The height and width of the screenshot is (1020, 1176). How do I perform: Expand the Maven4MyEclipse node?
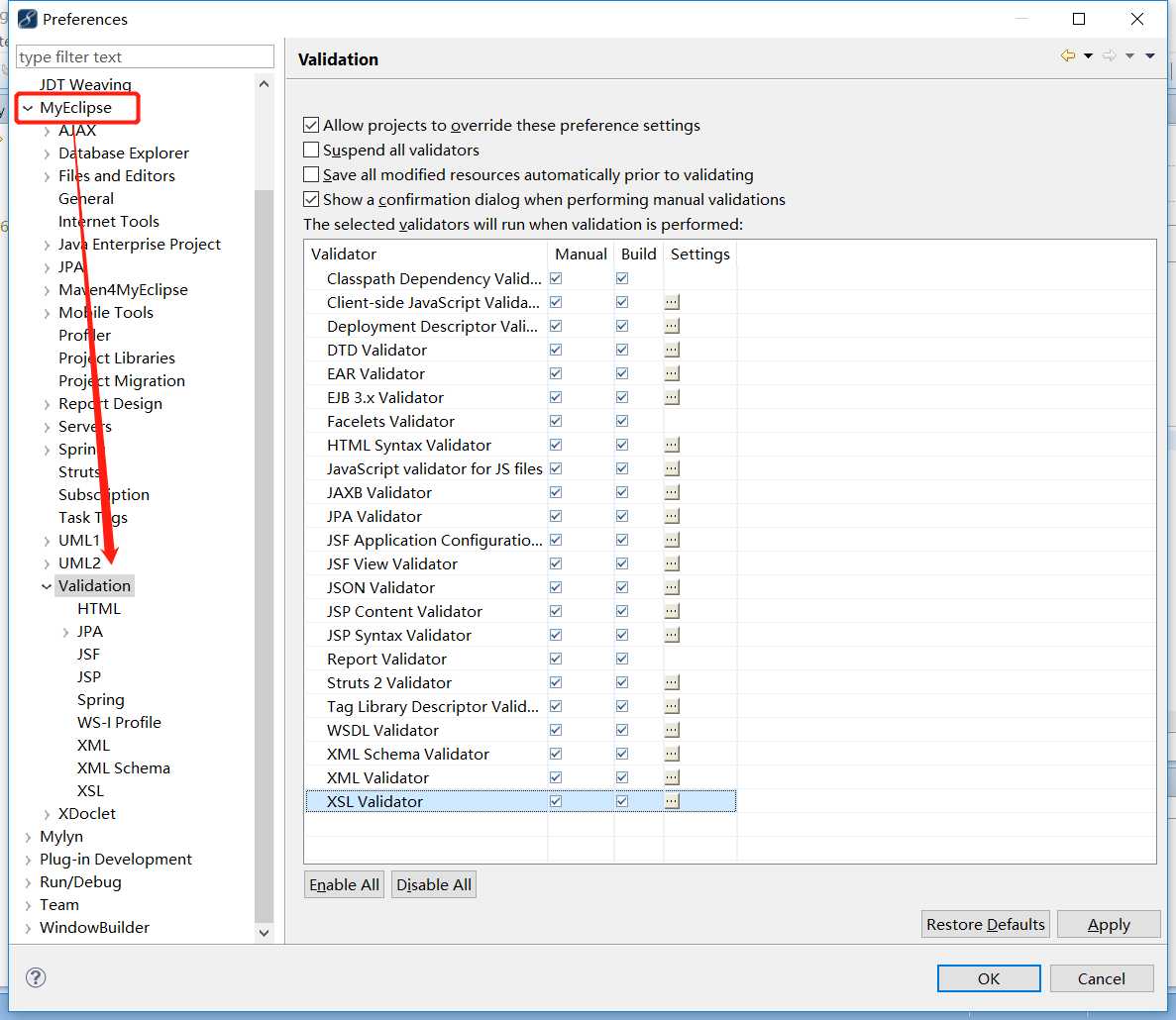point(47,291)
